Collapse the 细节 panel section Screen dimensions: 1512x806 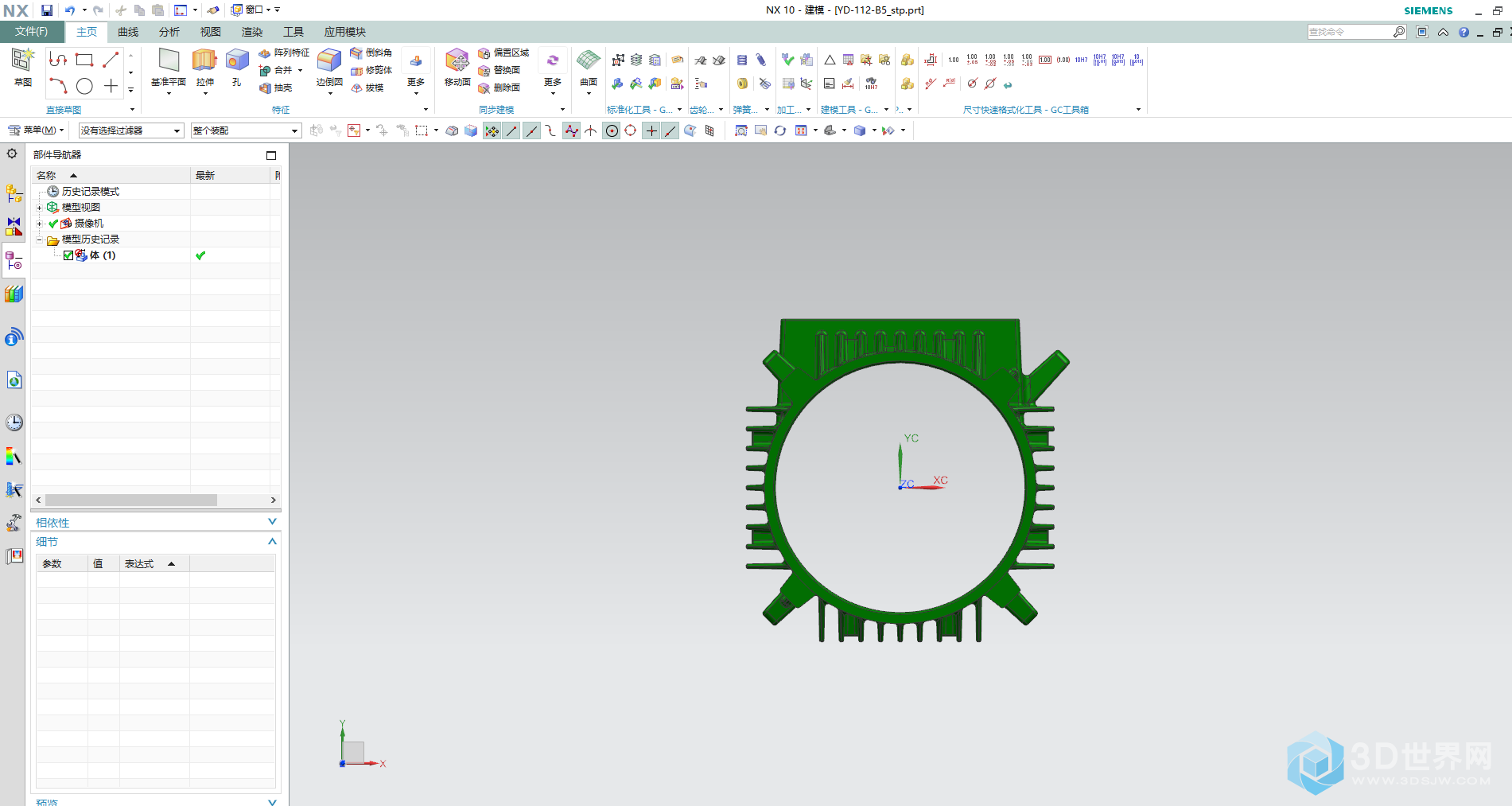pyautogui.click(x=273, y=541)
